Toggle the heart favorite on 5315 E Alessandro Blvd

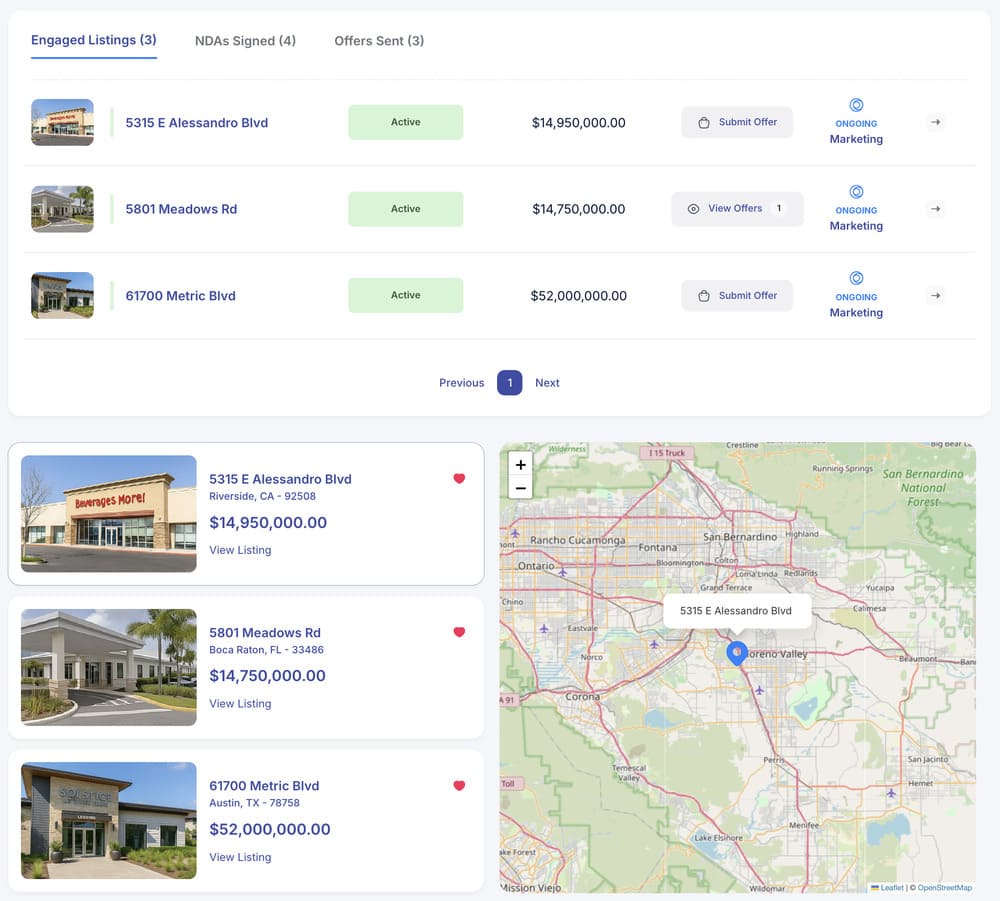pos(459,479)
